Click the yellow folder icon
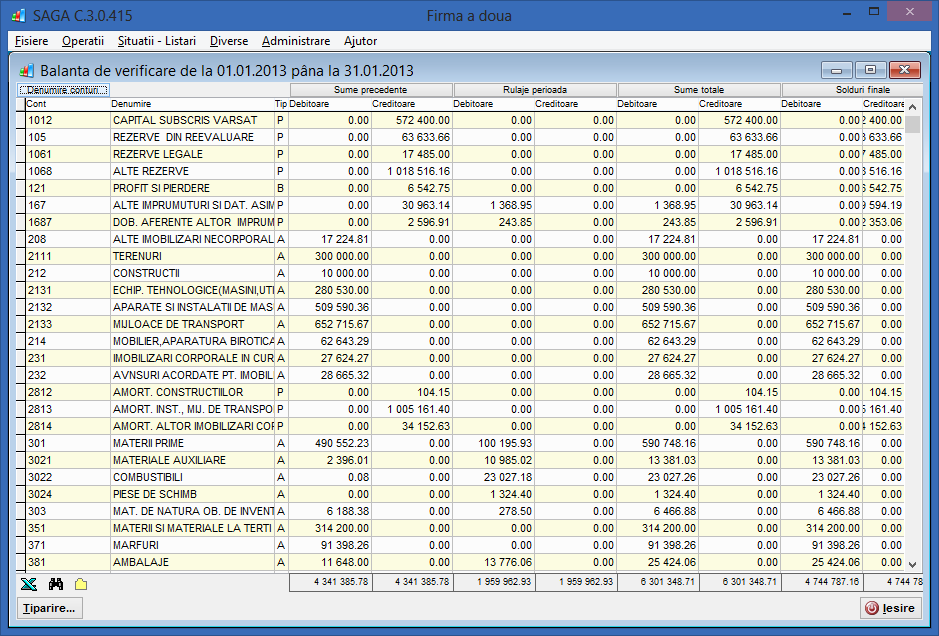This screenshot has height=636, width=939. click(x=81, y=583)
